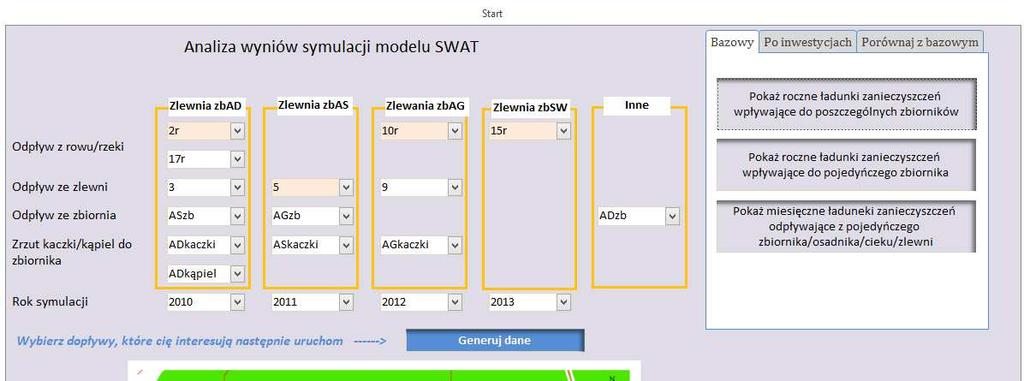Image resolution: width=1024 pixels, height=381 pixels.
Task: Click the Rok symulacji label
Action: click(x=50, y=302)
